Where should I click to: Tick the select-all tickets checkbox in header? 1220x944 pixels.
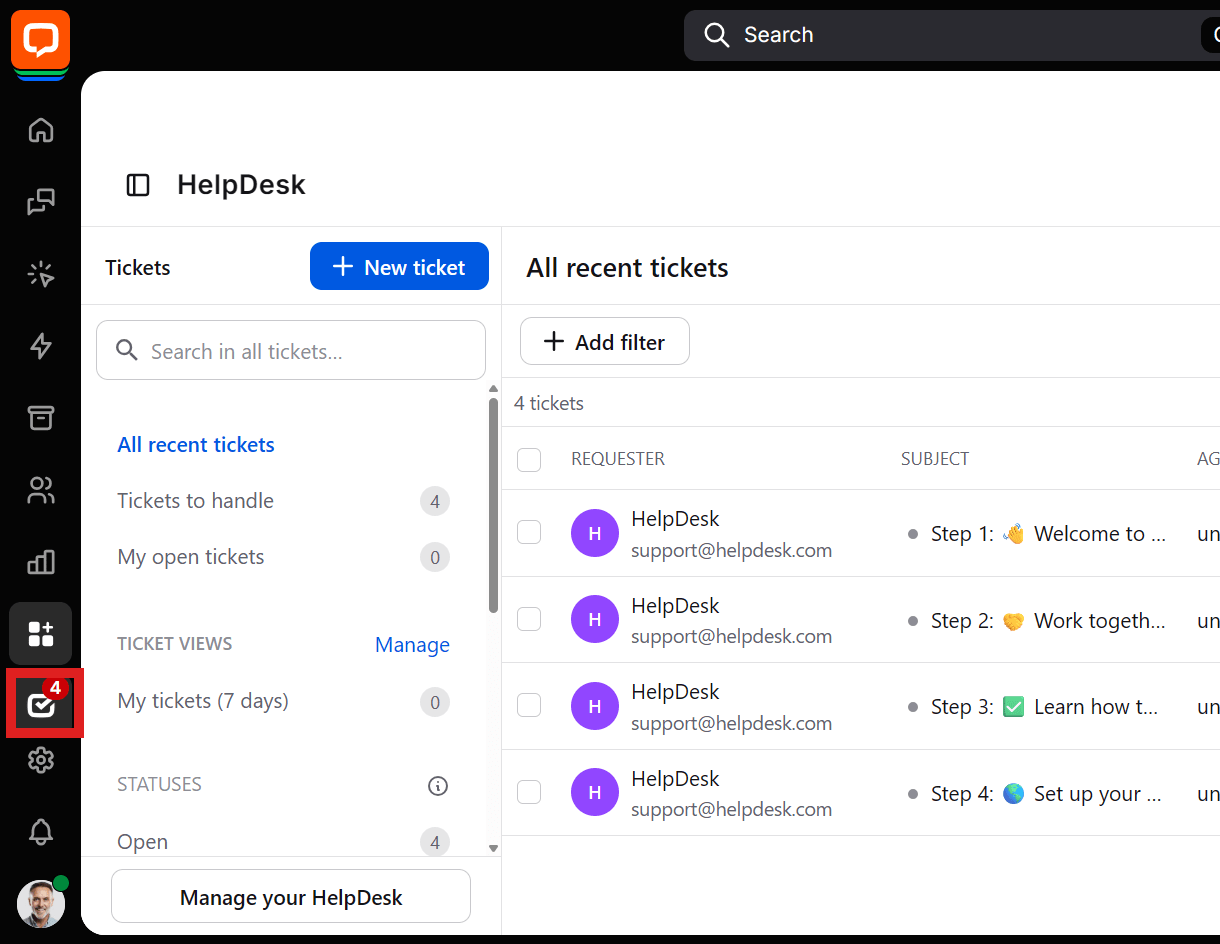529,460
